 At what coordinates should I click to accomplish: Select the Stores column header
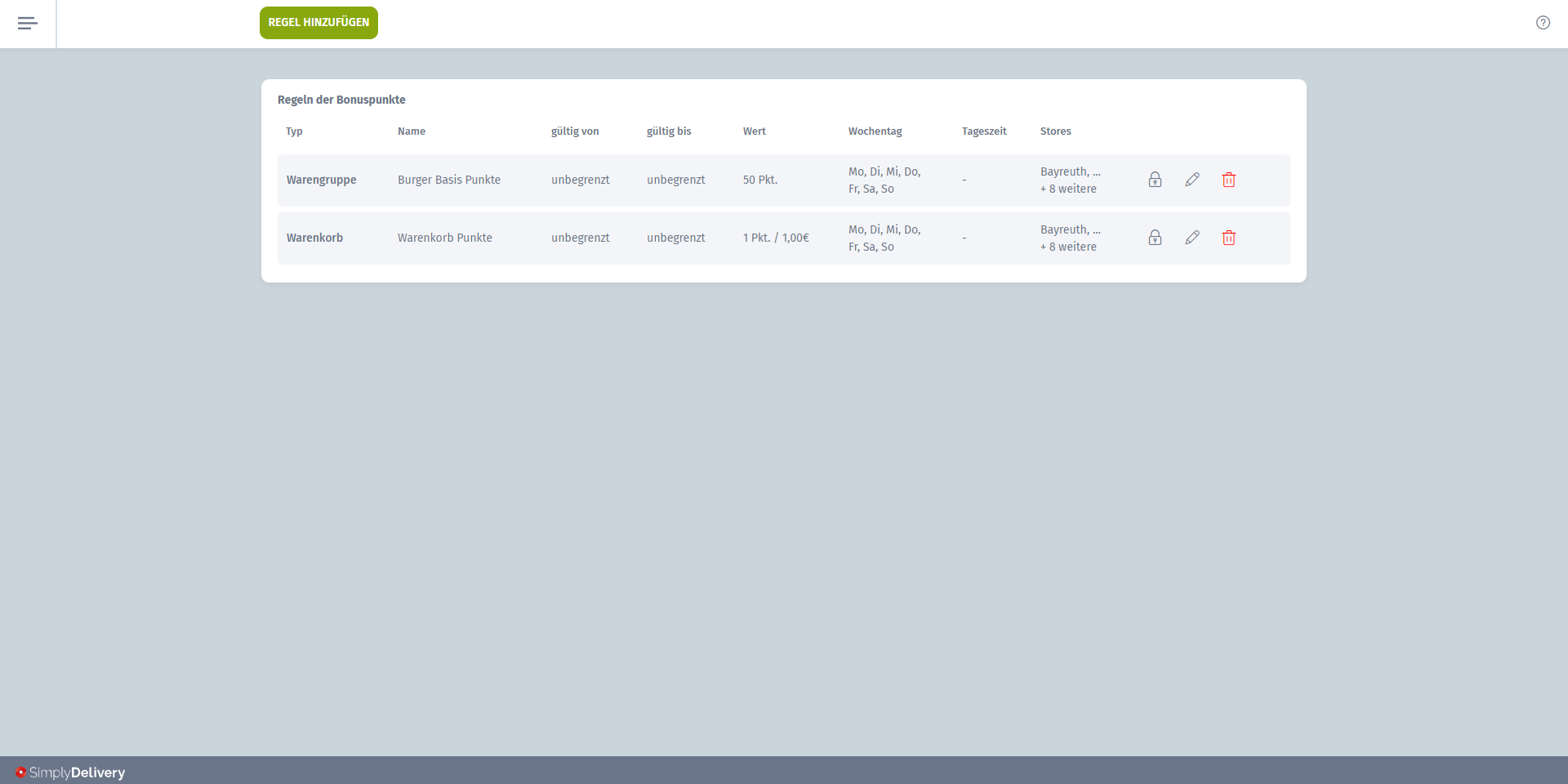pos(1056,131)
